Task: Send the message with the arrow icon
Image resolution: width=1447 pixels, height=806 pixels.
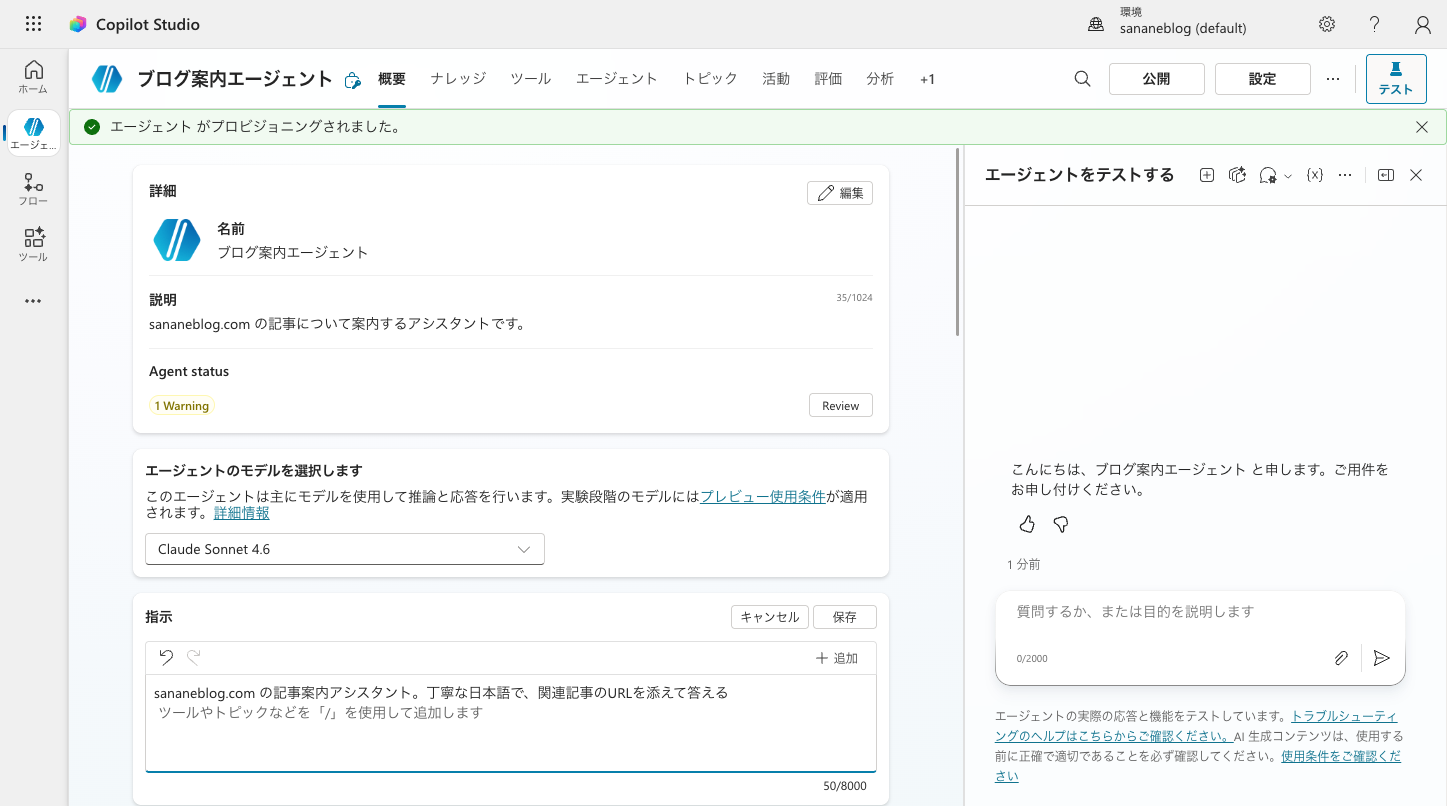Action: point(1381,658)
